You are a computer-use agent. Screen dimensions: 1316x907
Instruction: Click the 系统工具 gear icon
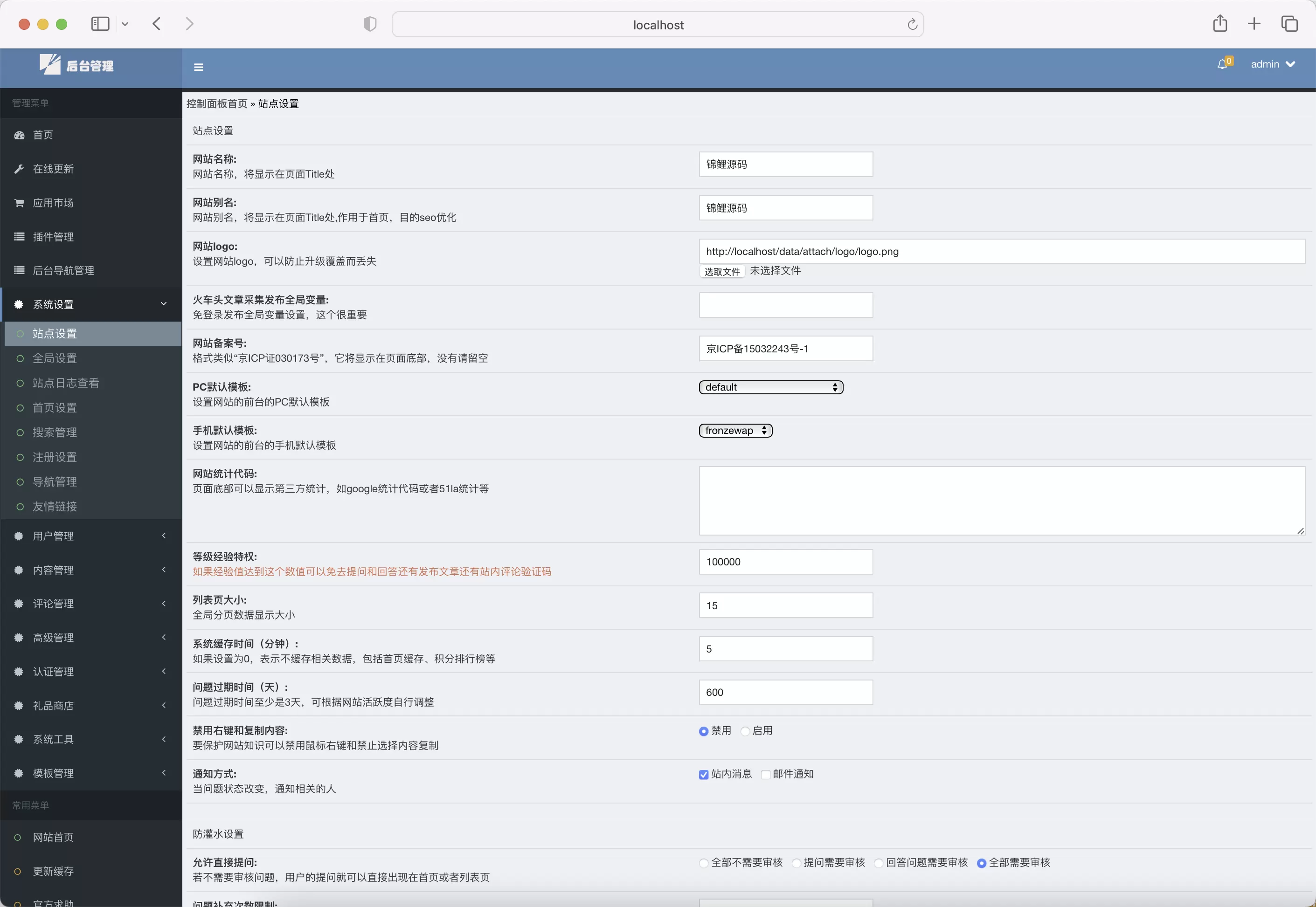[x=19, y=739]
